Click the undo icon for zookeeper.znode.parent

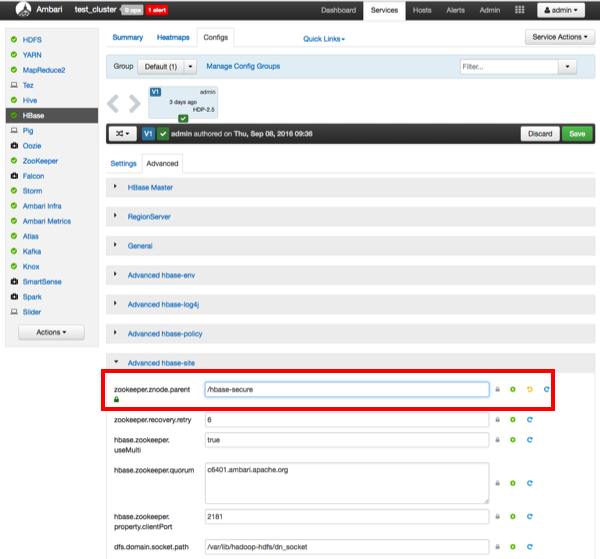[529, 389]
